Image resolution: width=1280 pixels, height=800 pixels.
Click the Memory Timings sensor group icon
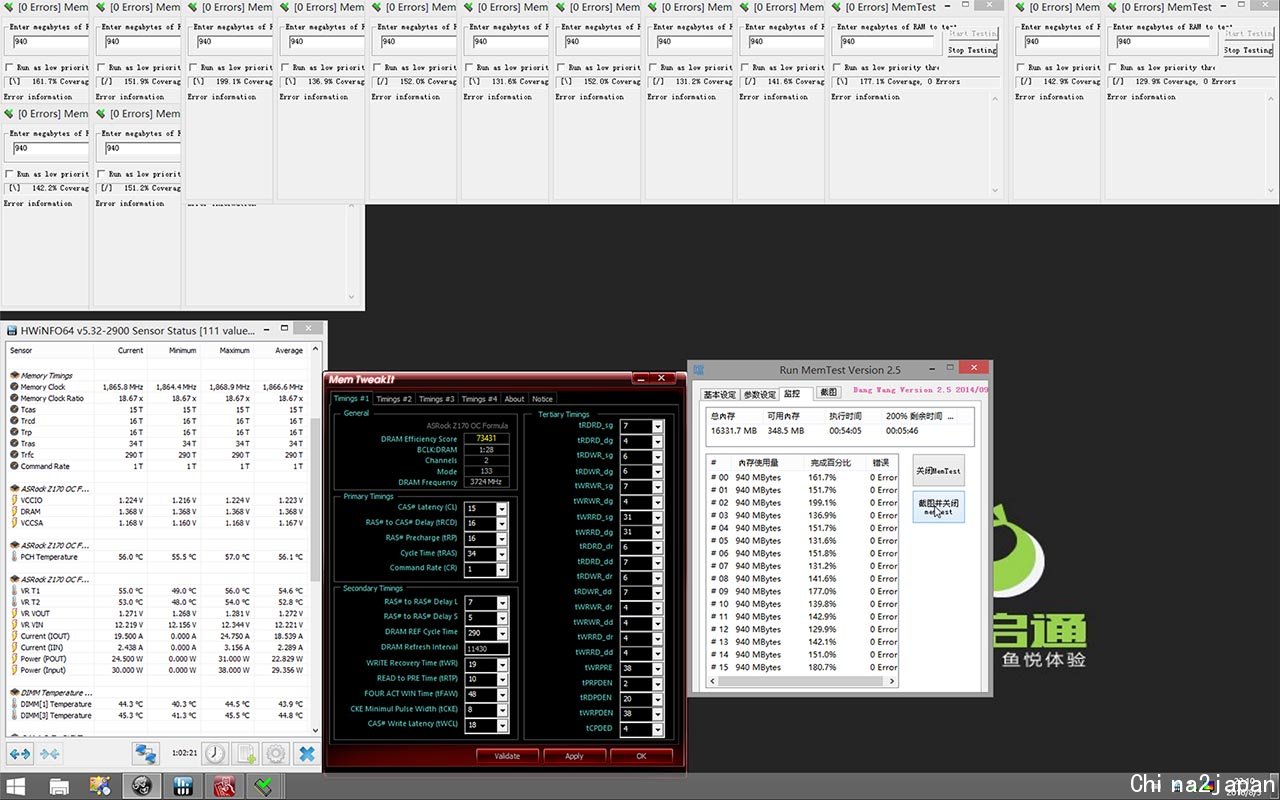[14, 376]
